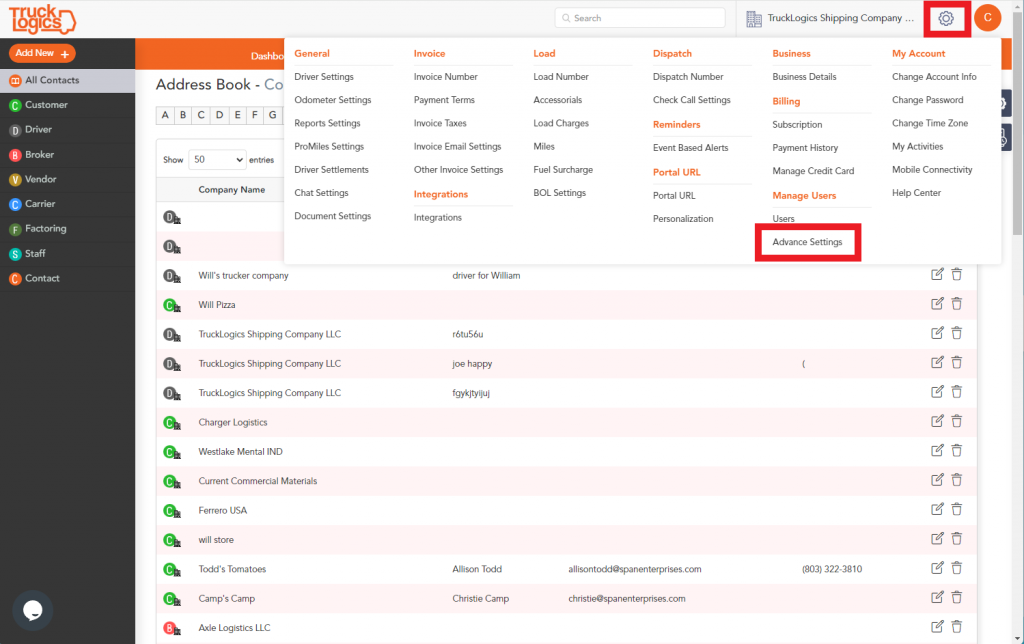Click the Search input field
1024x644 pixels.
(640, 18)
